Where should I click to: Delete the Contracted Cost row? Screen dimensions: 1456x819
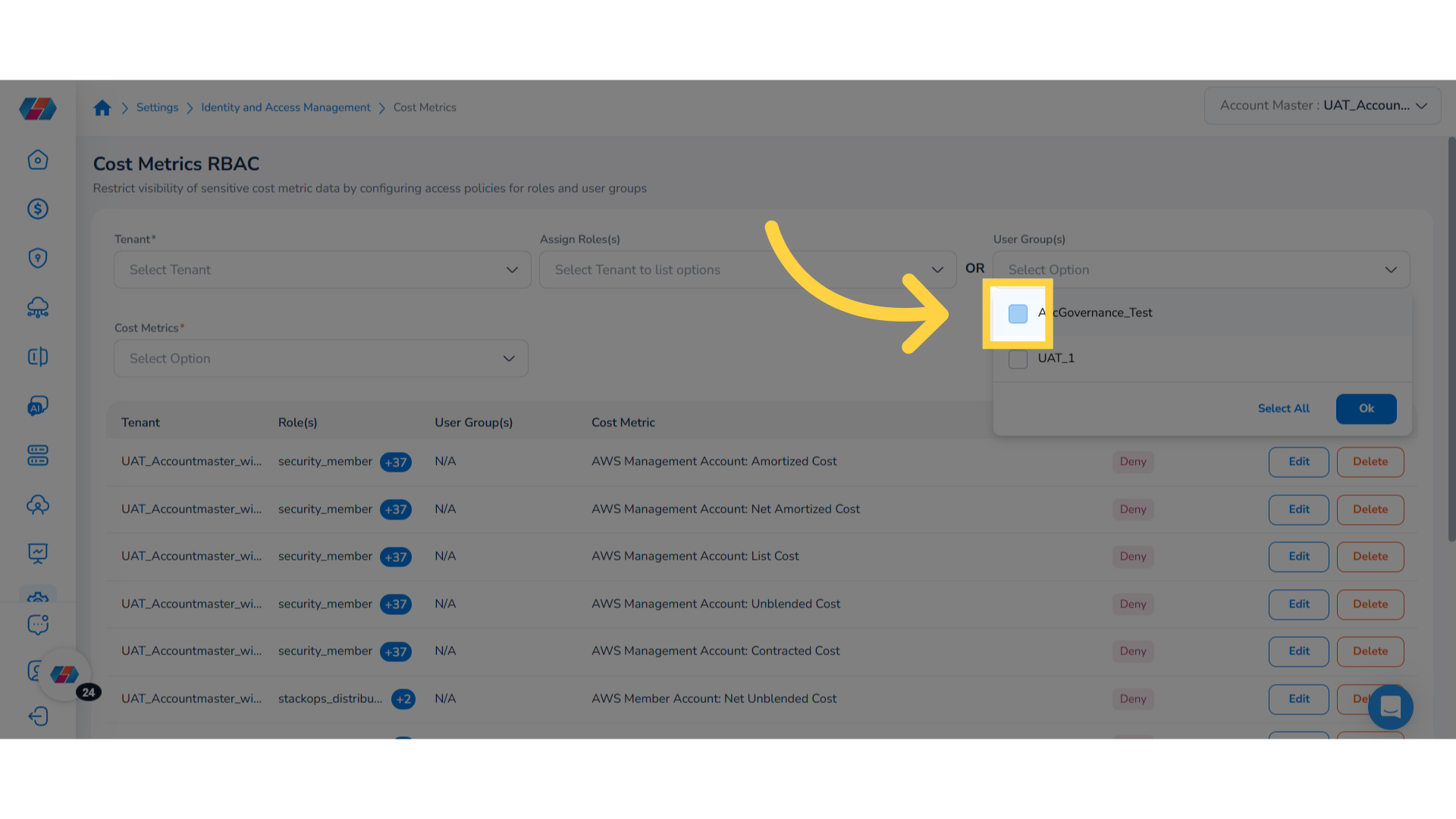point(1370,651)
